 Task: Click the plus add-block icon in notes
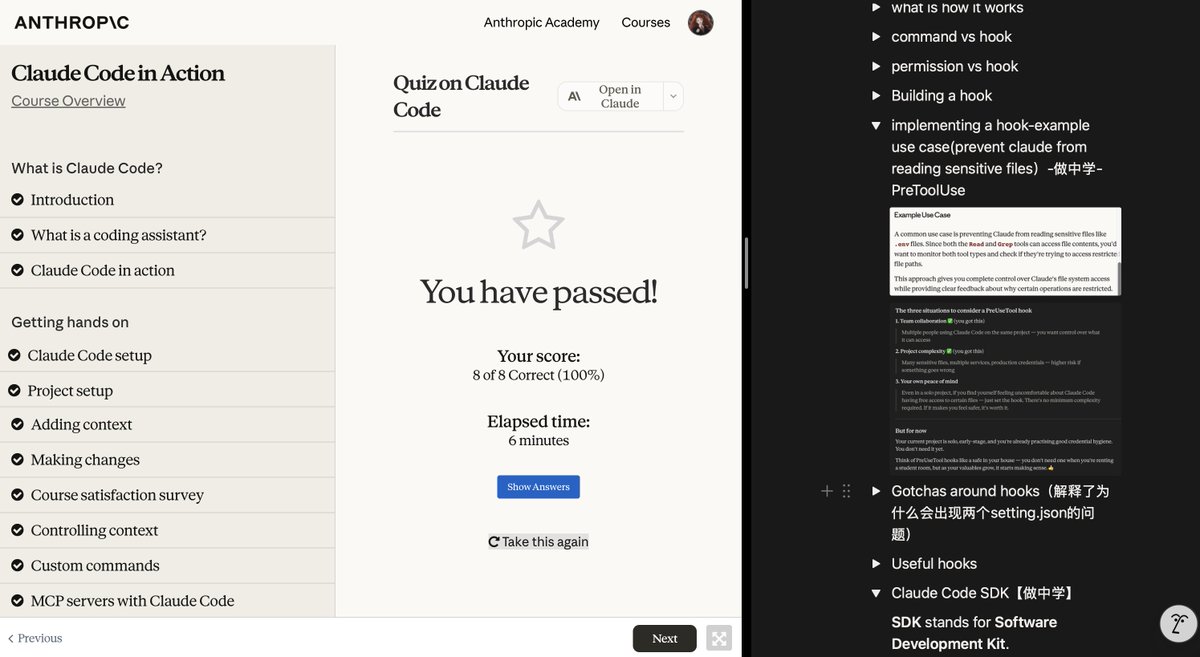[827, 491]
